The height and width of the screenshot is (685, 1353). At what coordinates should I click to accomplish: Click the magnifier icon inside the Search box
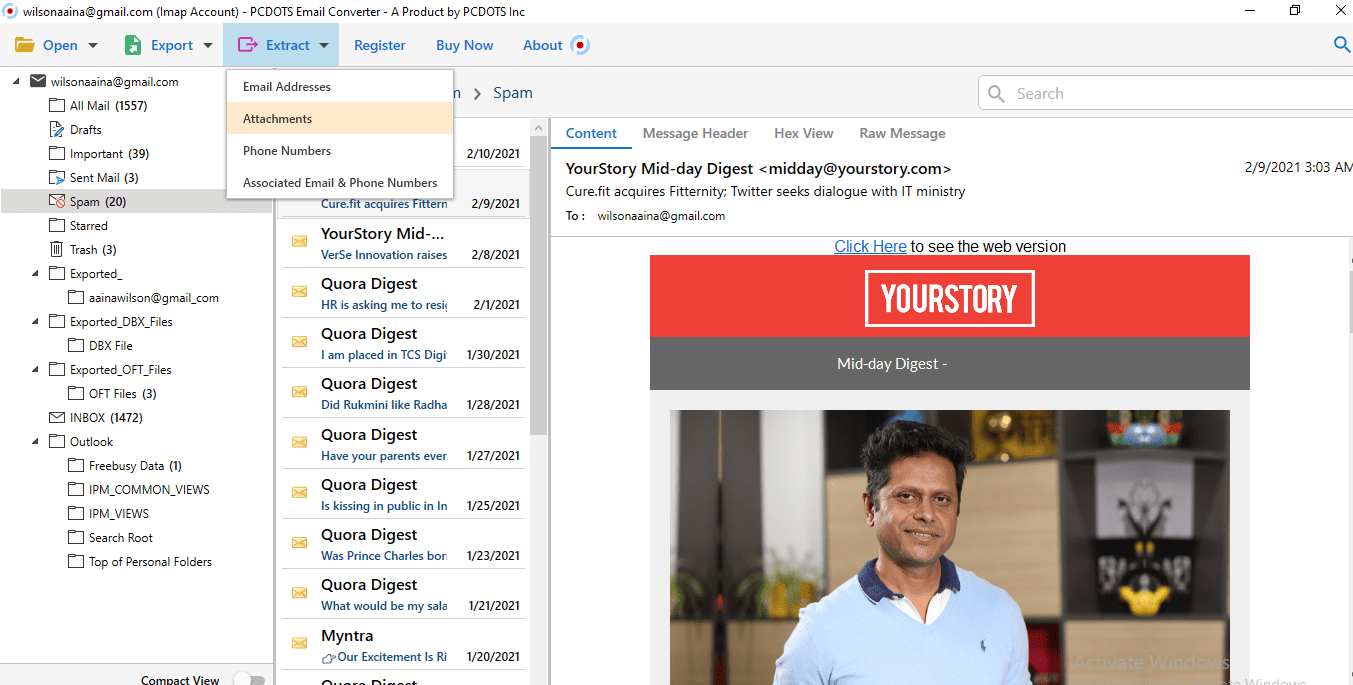996,94
